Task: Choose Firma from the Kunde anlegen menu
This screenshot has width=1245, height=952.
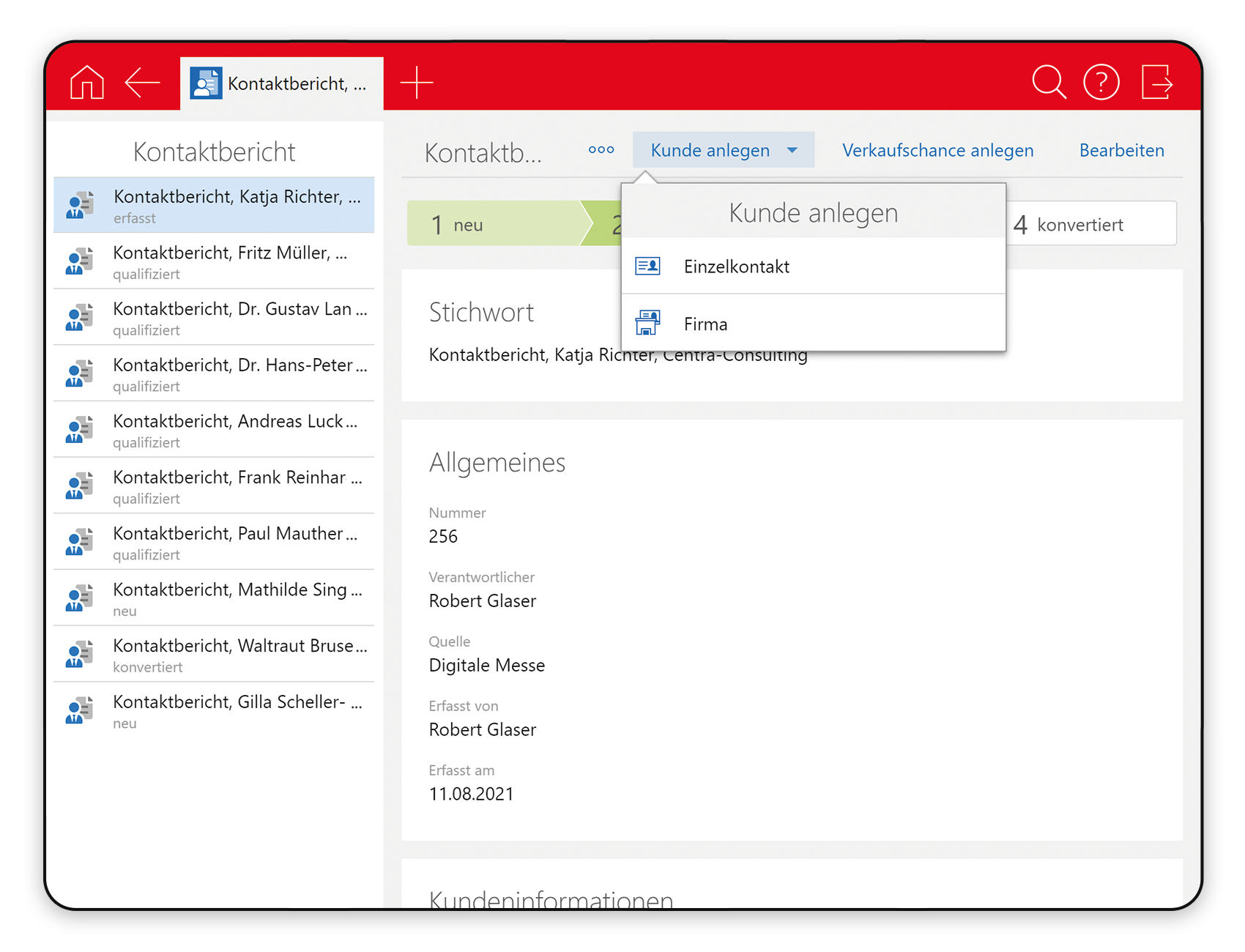Action: point(705,323)
